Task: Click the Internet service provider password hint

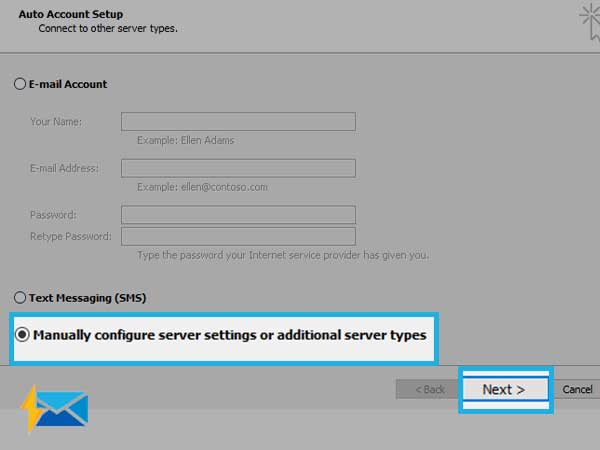Action: (x=283, y=255)
